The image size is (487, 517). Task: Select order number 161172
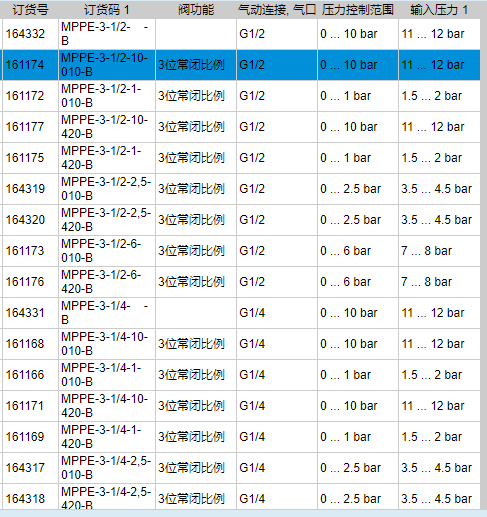click(x=25, y=96)
